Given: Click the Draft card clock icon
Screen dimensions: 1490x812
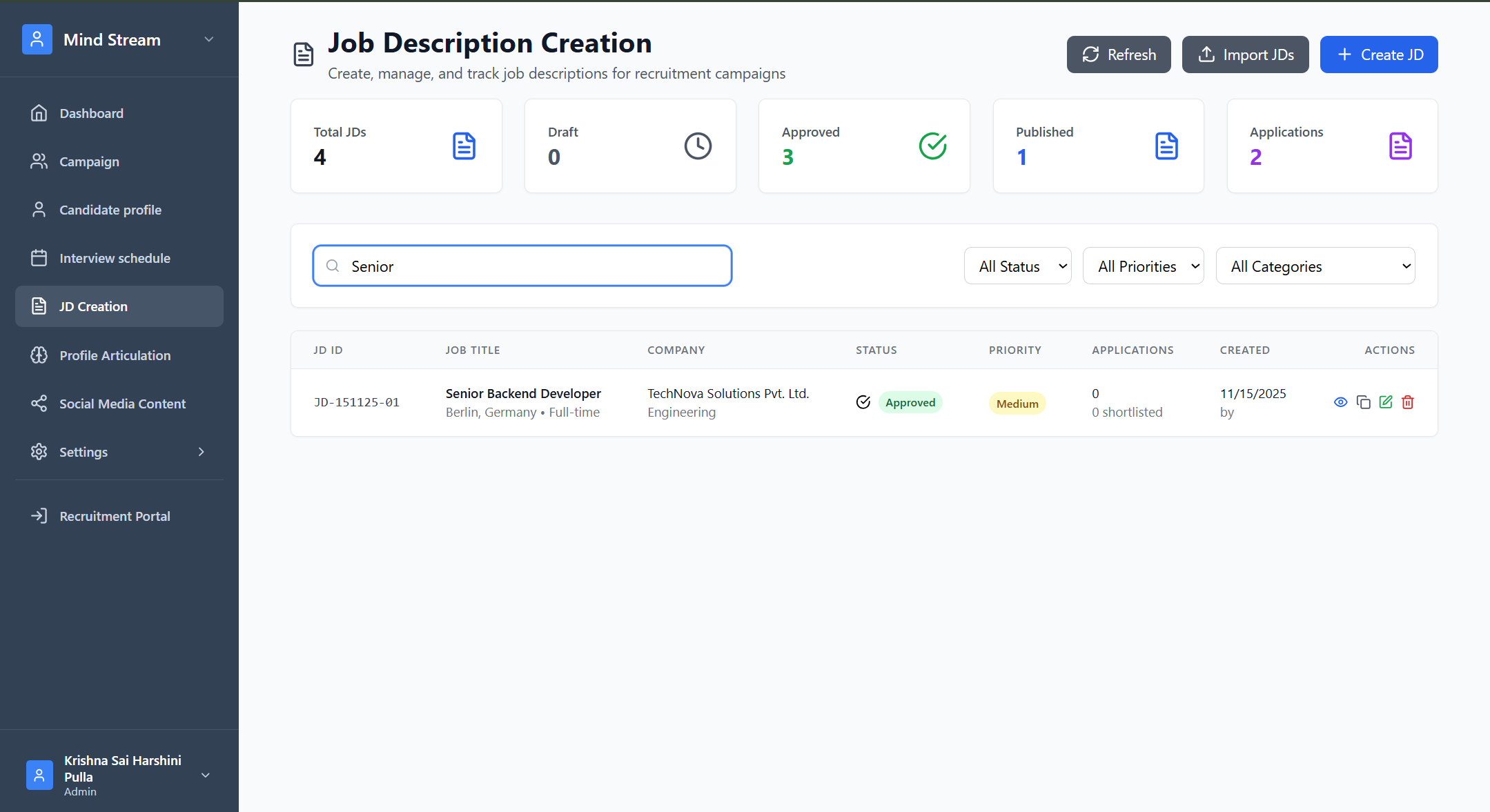Looking at the screenshot, I should [698, 146].
